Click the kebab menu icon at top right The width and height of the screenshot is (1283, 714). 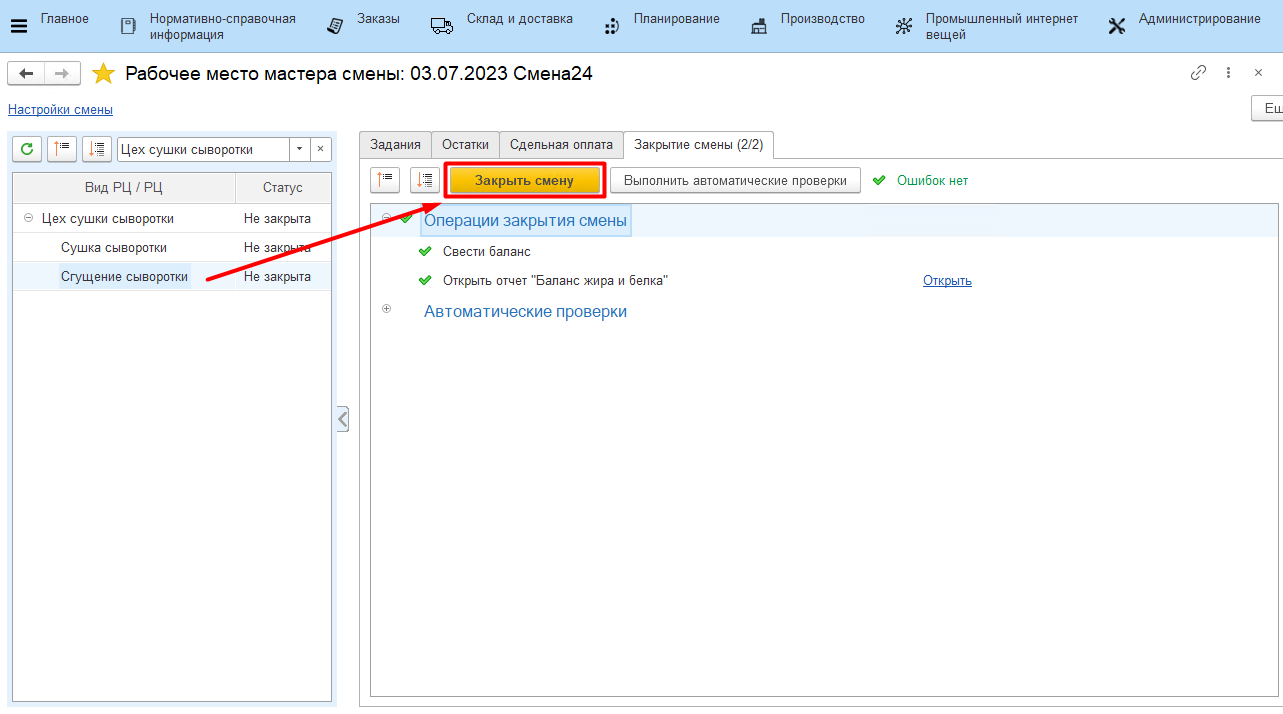click(x=1229, y=73)
